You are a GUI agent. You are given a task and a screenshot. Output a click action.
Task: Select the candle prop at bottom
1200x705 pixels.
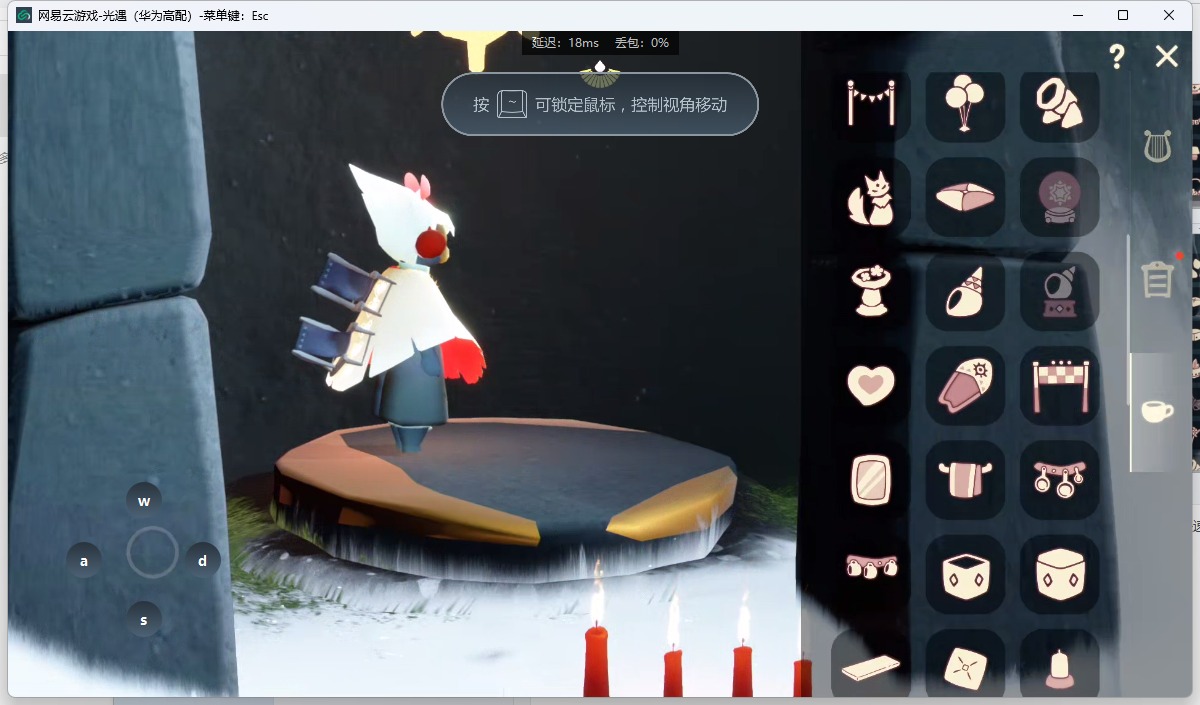pyautogui.click(x=1059, y=666)
